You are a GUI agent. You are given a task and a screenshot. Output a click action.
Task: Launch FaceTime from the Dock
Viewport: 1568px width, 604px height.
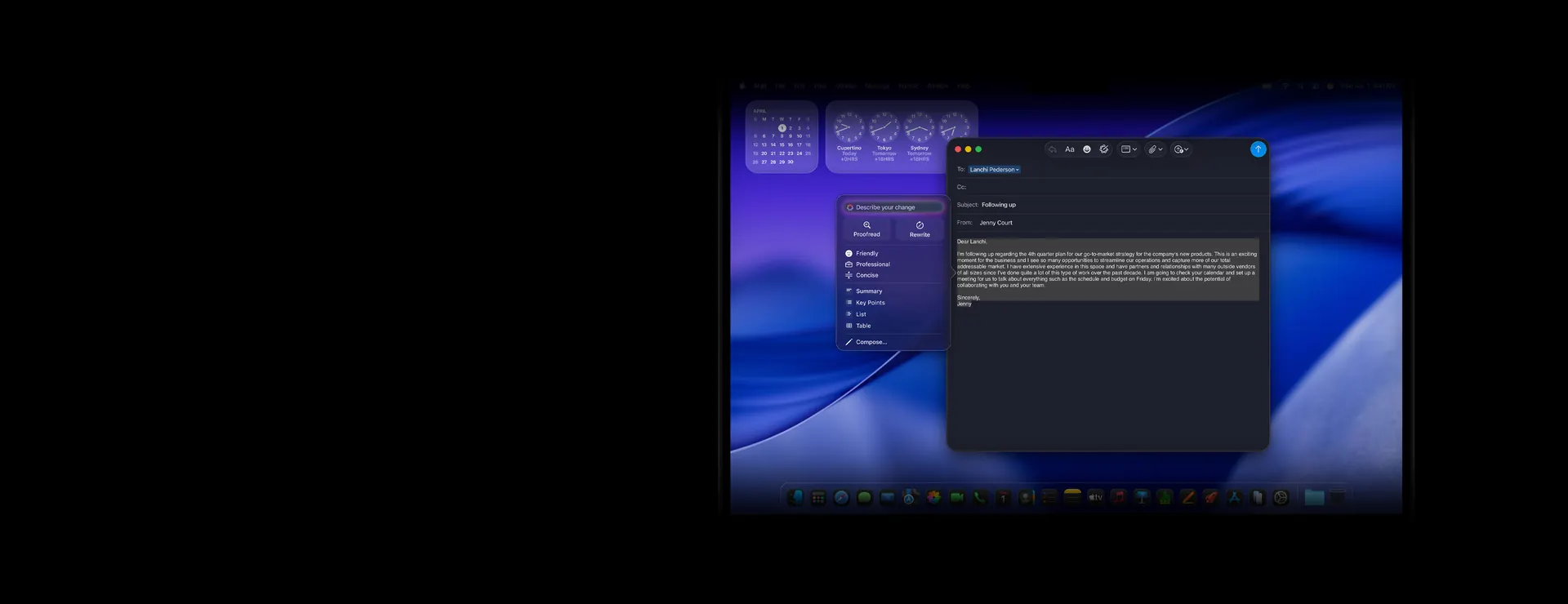click(956, 497)
